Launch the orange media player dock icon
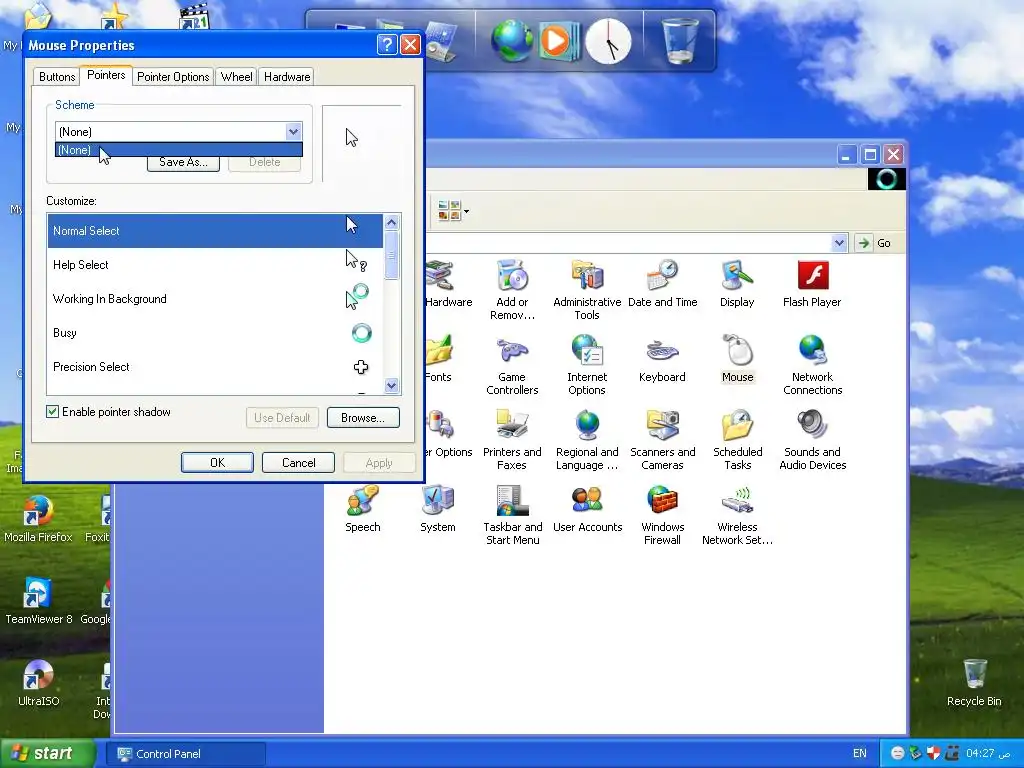 pyautogui.click(x=558, y=41)
